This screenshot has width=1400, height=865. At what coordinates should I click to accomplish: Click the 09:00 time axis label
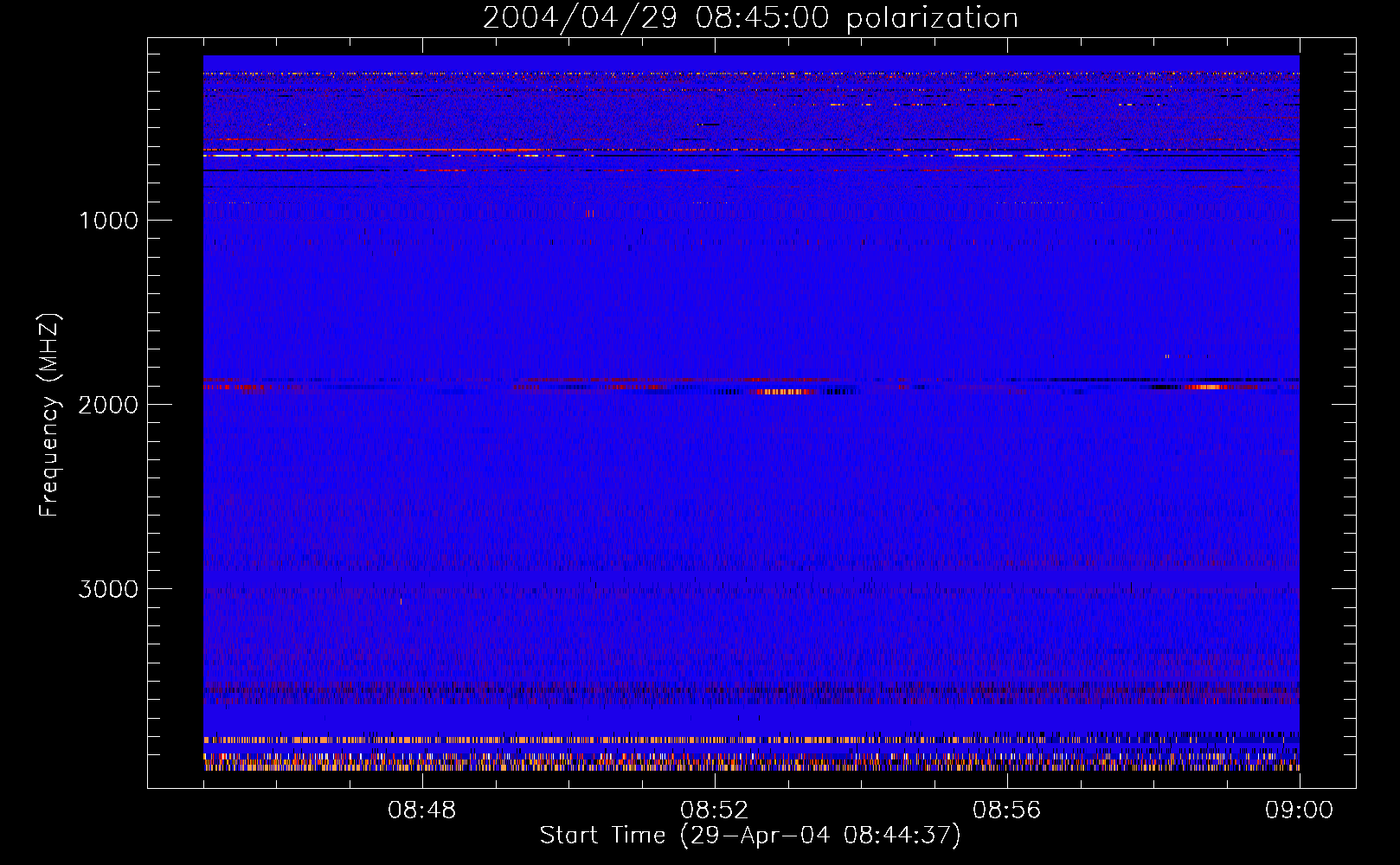click(1300, 811)
